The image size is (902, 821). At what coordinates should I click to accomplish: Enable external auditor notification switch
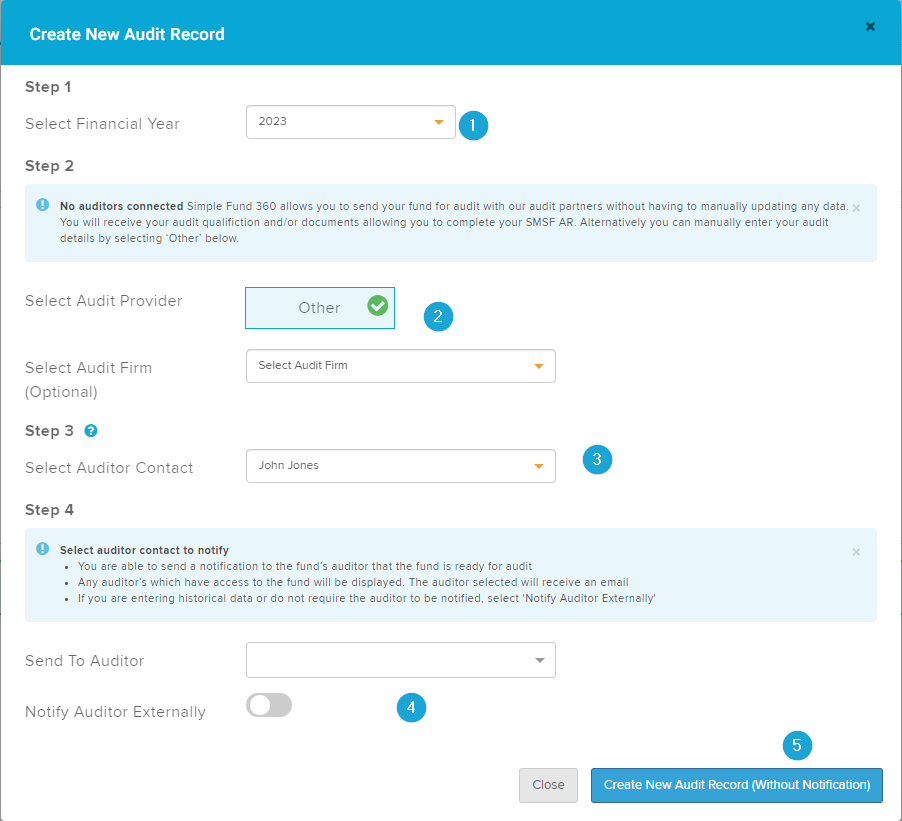tap(269, 705)
